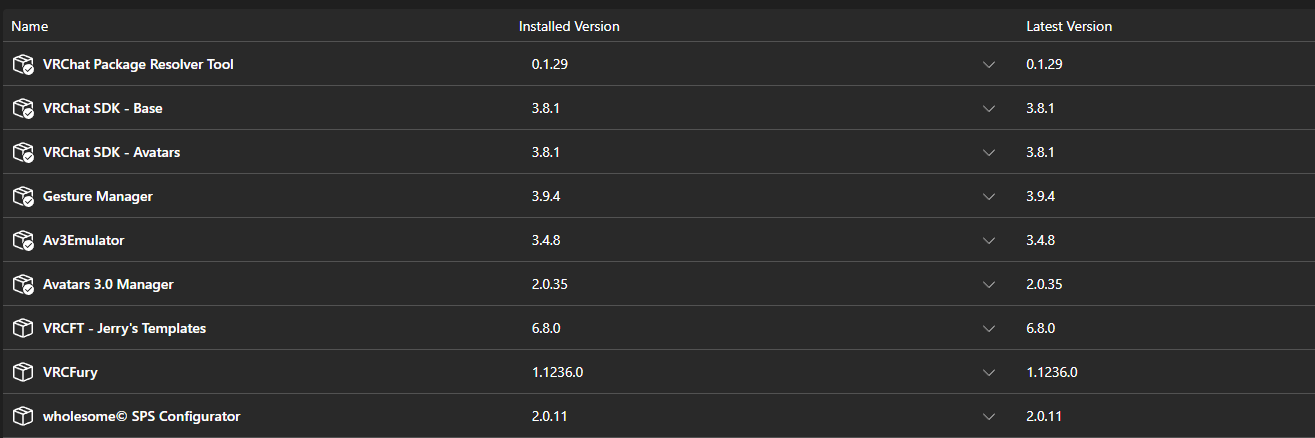Click the Gesture Manager package icon

pyautogui.click(x=23, y=197)
